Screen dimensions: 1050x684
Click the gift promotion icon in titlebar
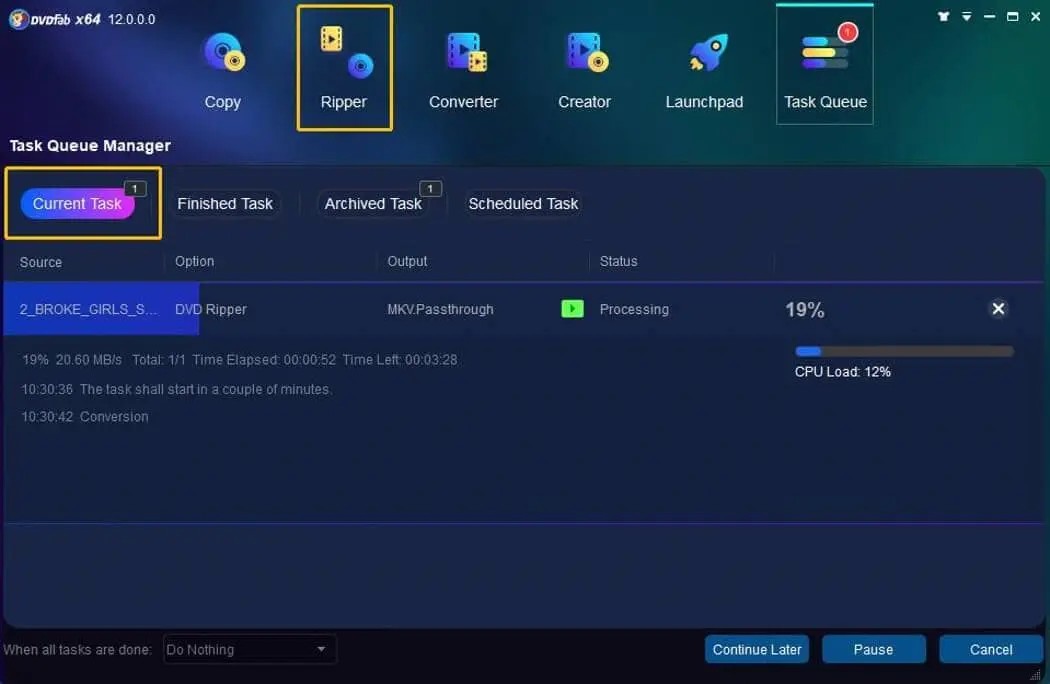[941, 16]
